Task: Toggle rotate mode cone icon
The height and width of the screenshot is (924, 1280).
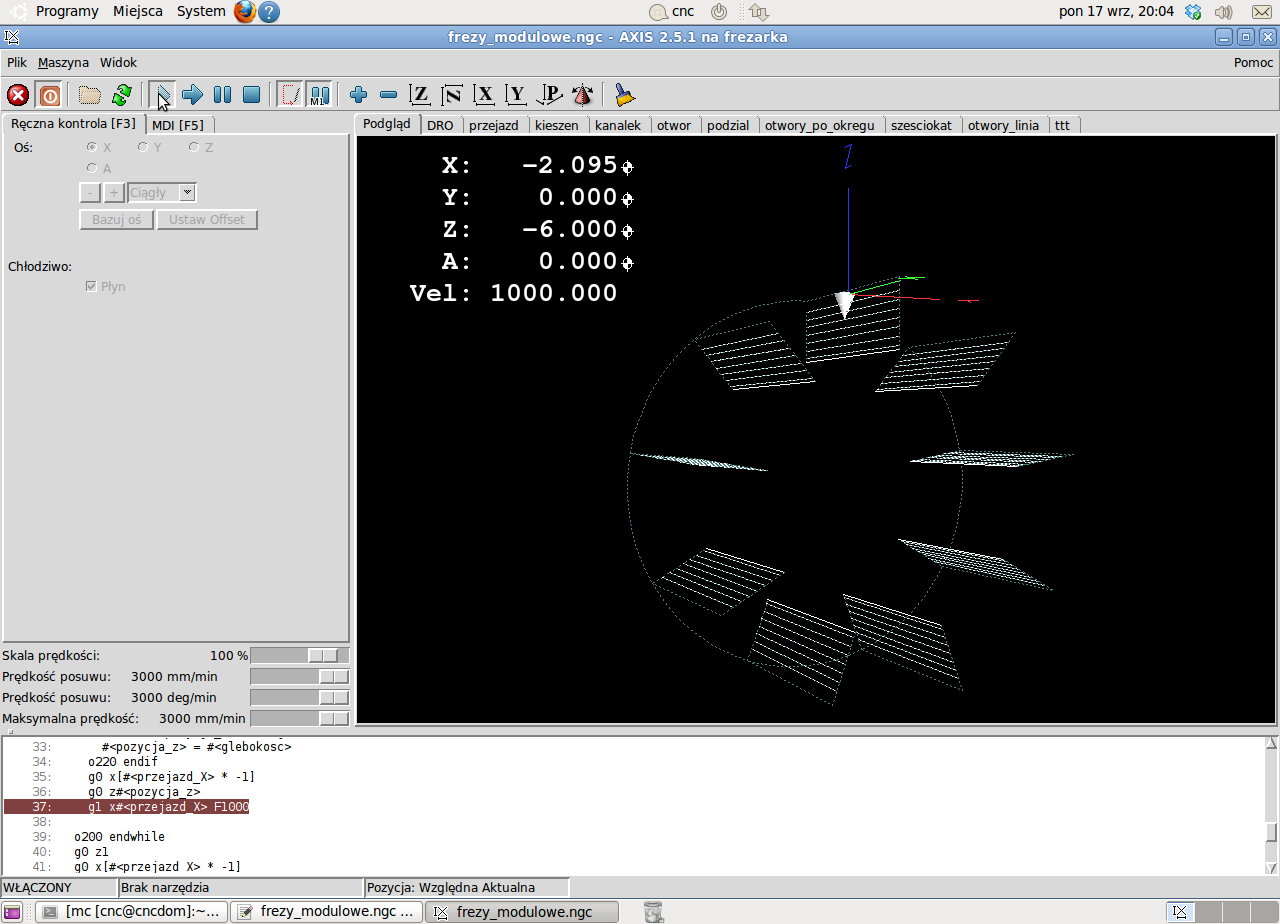Action: point(582,95)
